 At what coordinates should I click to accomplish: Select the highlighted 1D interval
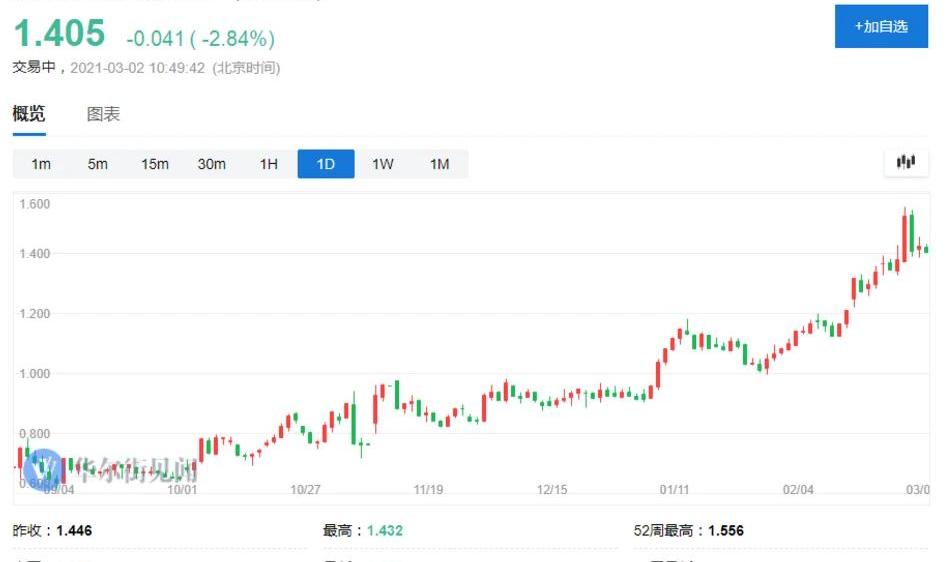click(325, 164)
